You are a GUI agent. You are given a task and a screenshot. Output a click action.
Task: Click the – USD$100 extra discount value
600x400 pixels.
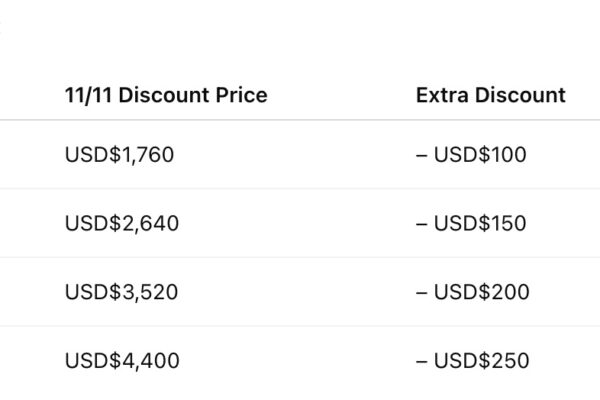471,155
